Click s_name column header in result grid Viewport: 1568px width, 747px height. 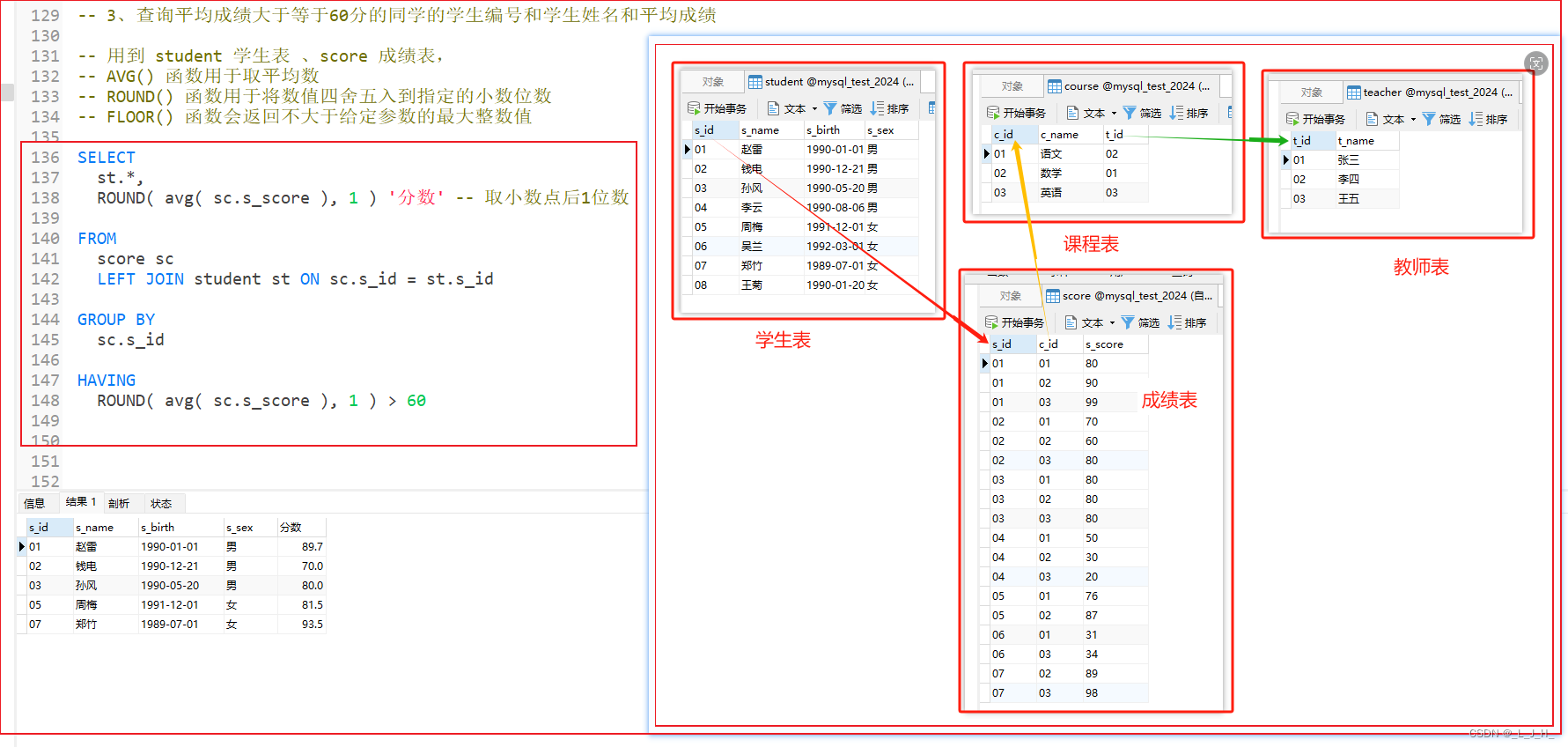106,527
